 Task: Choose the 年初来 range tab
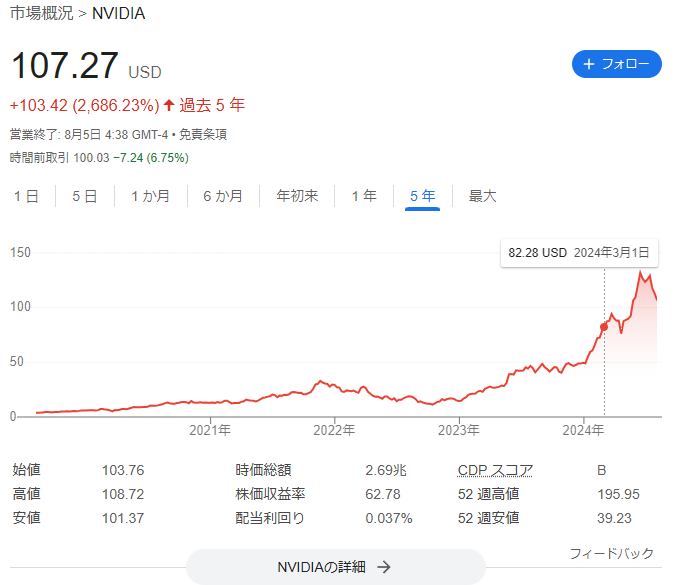[x=297, y=196]
